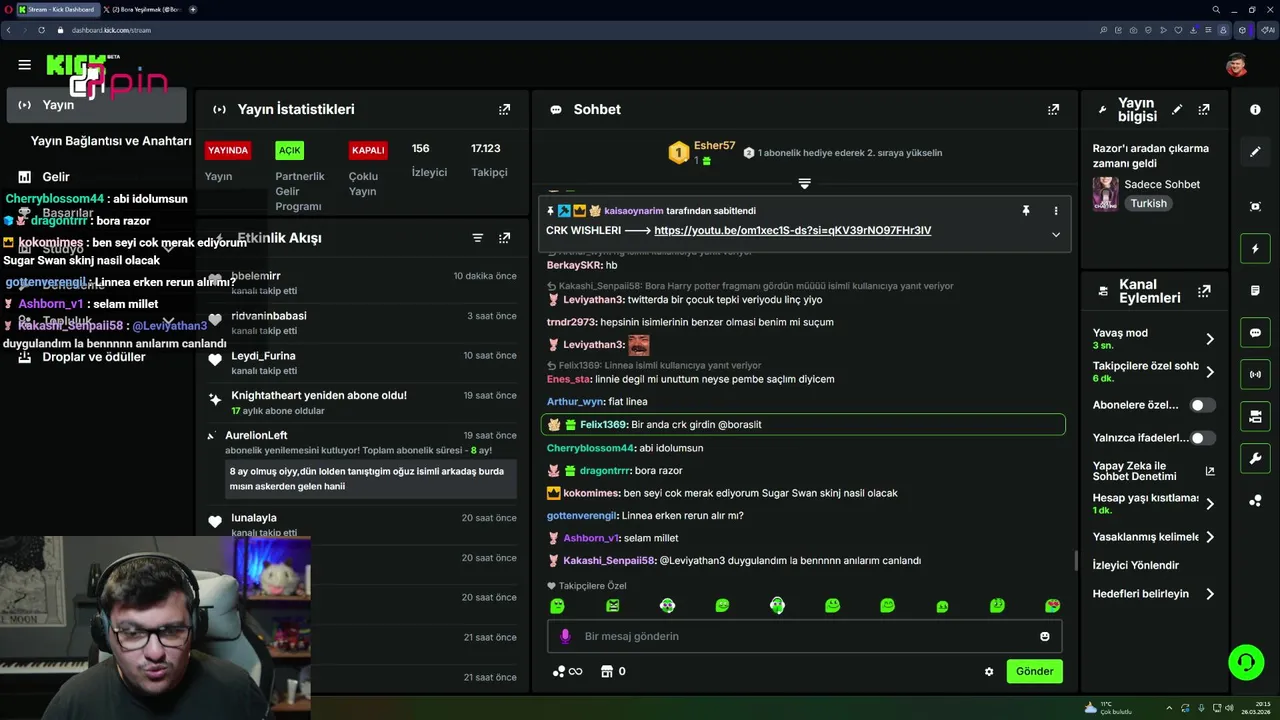Open Droplar ve ödüller menu item
Viewport: 1280px width, 720px height.
[x=94, y=357]
